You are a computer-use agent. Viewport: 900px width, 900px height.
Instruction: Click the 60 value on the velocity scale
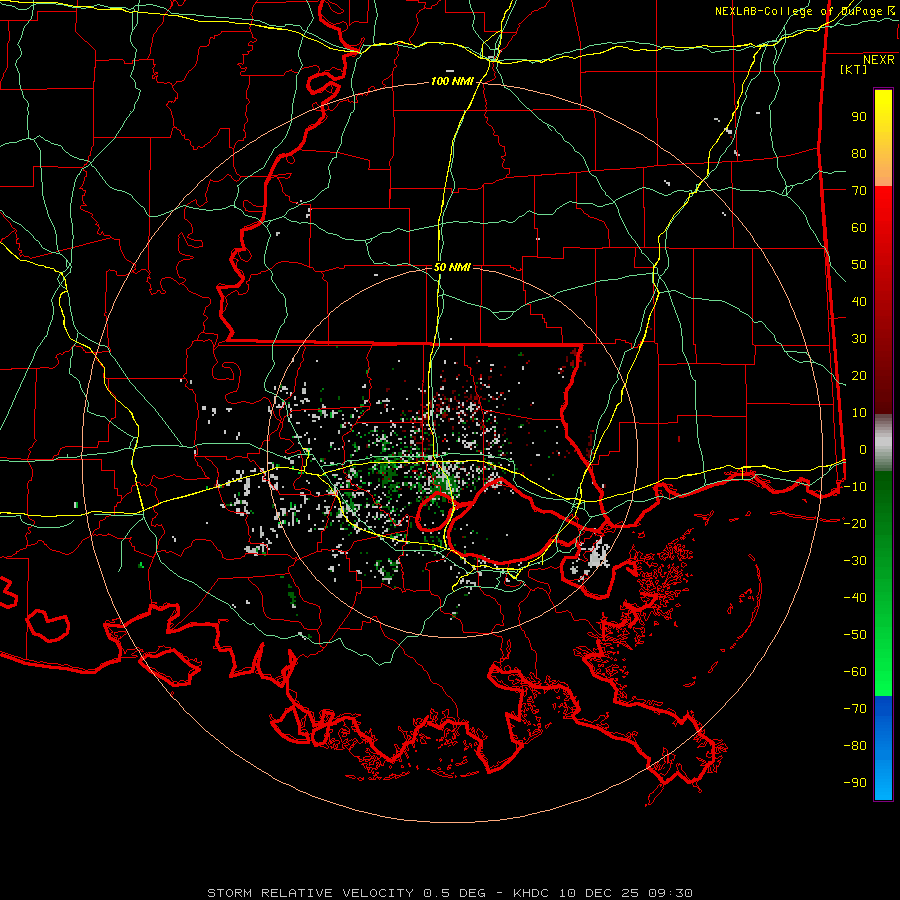(x=859, y=228)
